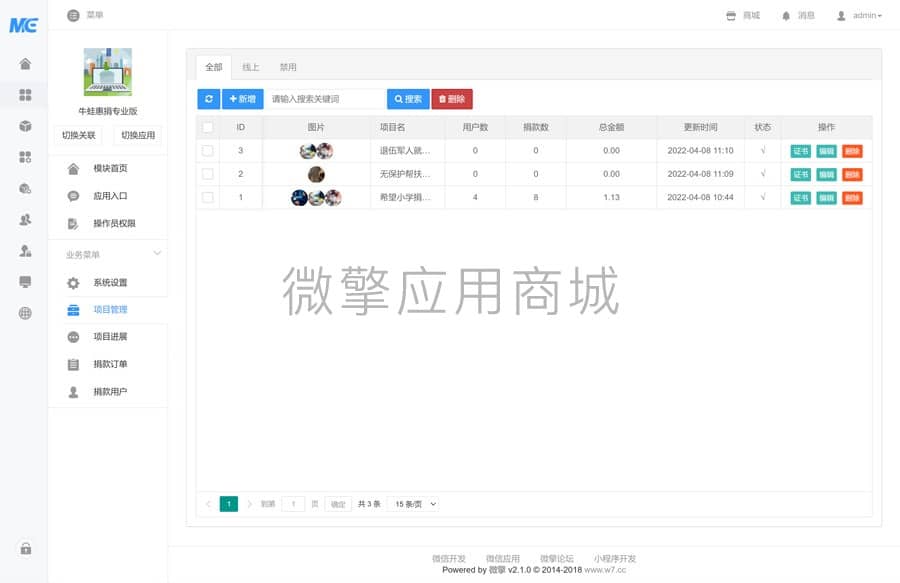The image size is (900, 583).
Task: Open 应用入口 in sidebar
Action: pos(110,196)
